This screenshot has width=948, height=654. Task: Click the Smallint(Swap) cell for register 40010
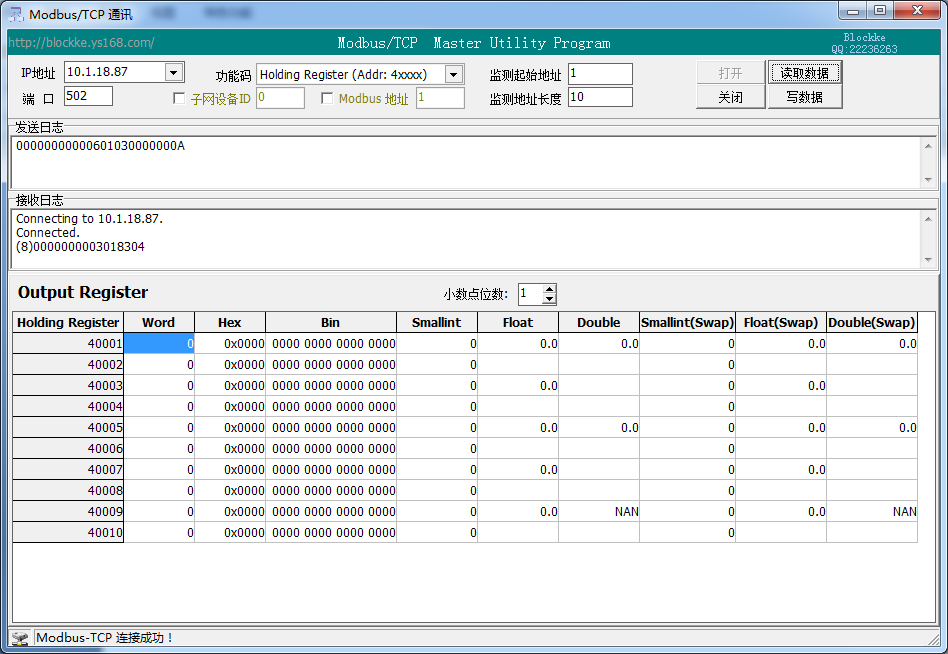pos(688,533)
